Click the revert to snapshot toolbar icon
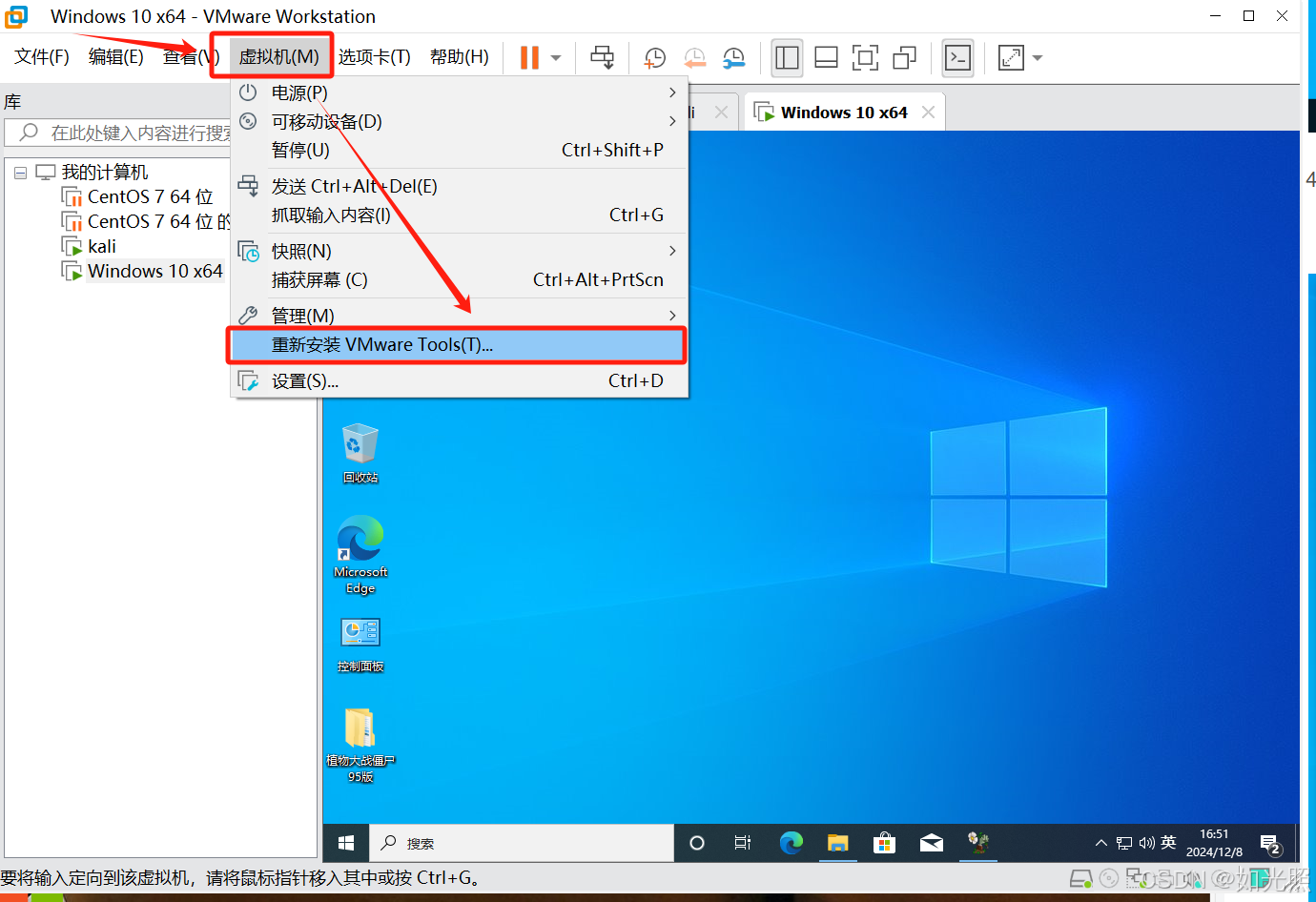The width and height of the screenshot is (1316, 902). 694,58
